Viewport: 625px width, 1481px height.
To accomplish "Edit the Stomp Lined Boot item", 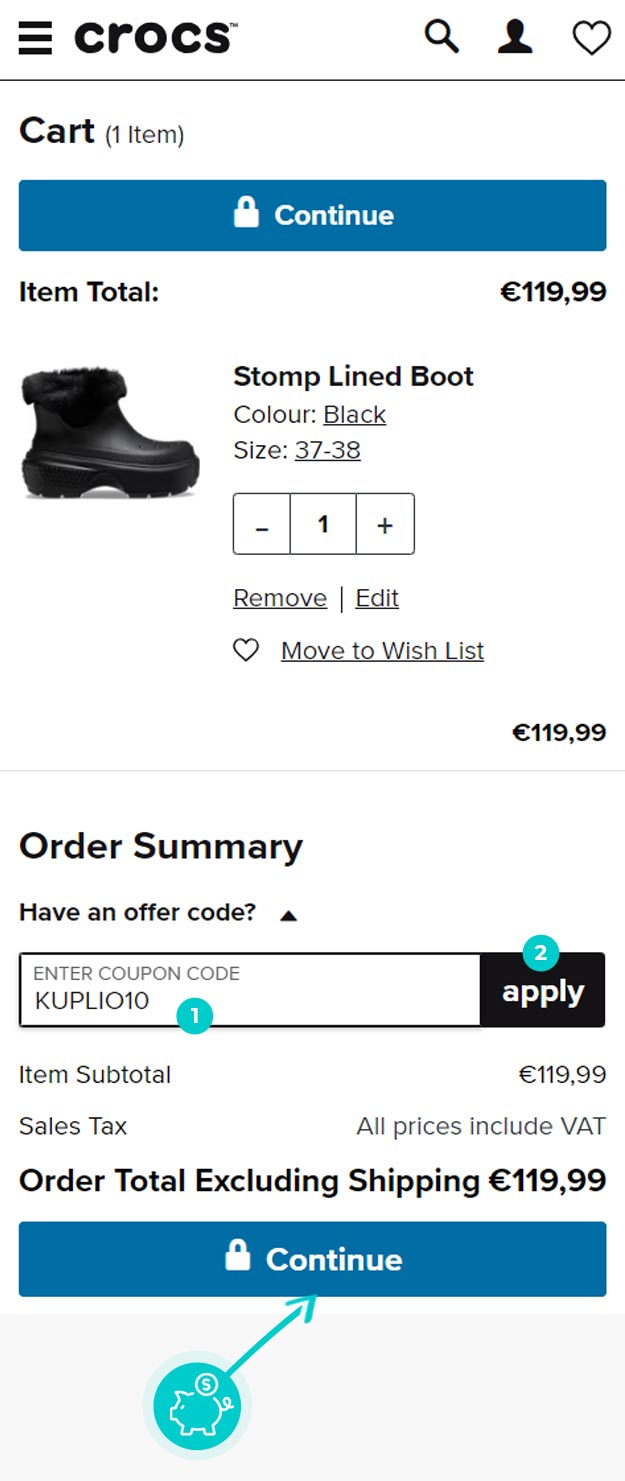I will coord(377,598).
